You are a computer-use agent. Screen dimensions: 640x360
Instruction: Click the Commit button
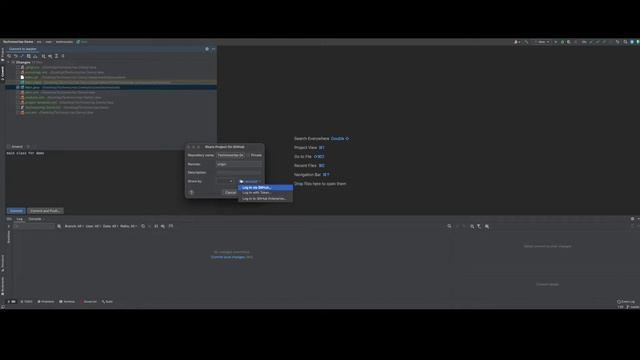(16, 211)
